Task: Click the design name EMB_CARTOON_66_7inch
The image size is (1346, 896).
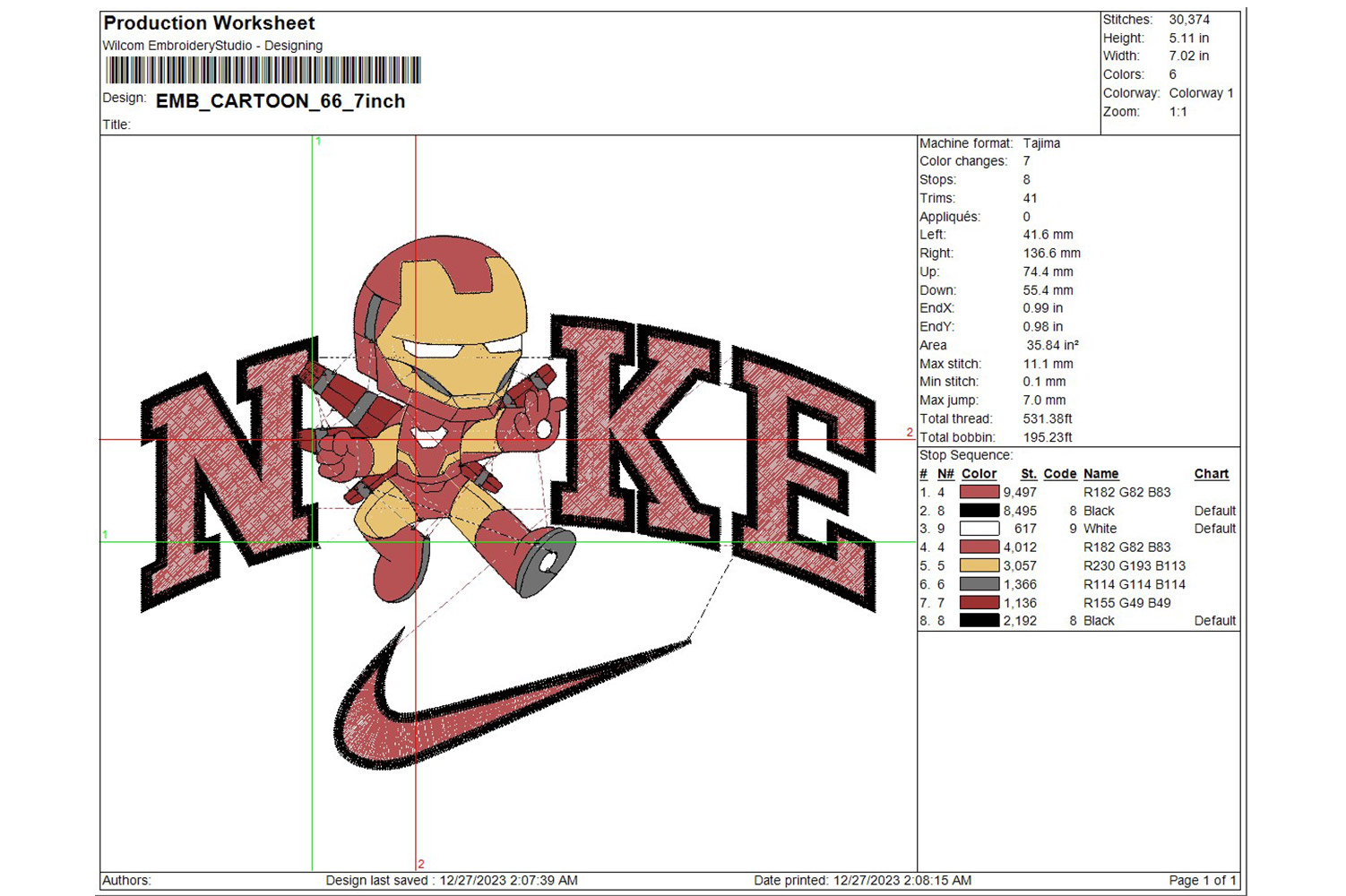Action: 280,101
